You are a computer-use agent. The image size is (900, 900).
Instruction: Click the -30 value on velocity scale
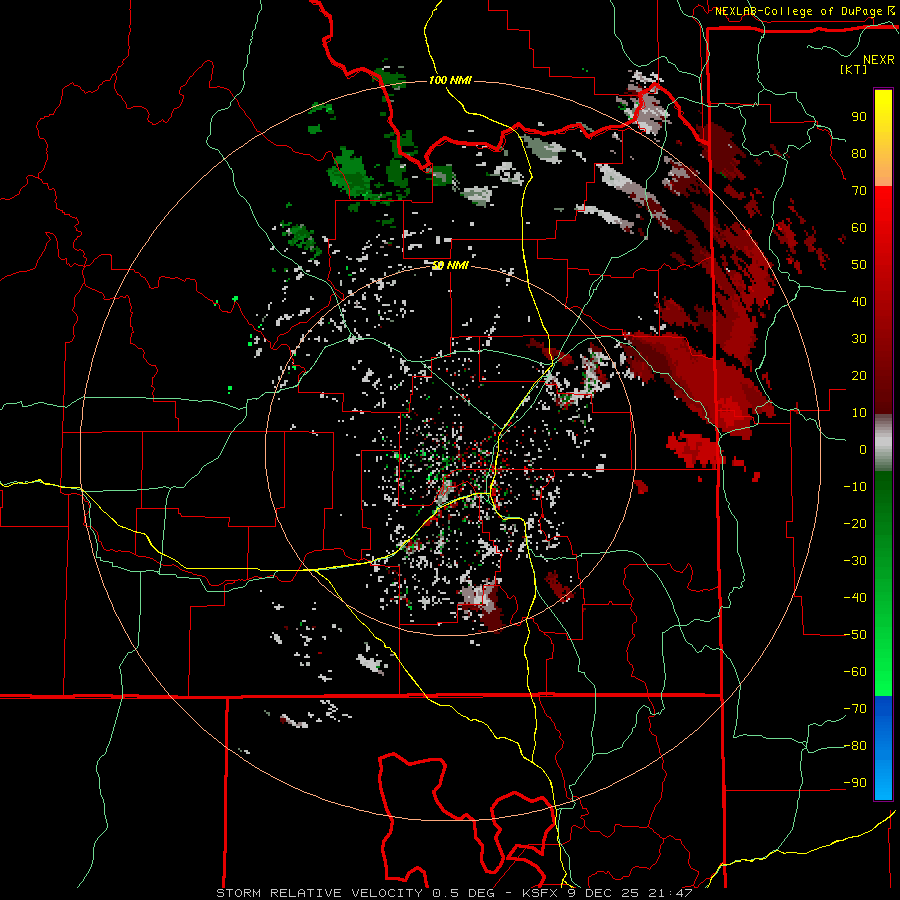pos(855,561)
